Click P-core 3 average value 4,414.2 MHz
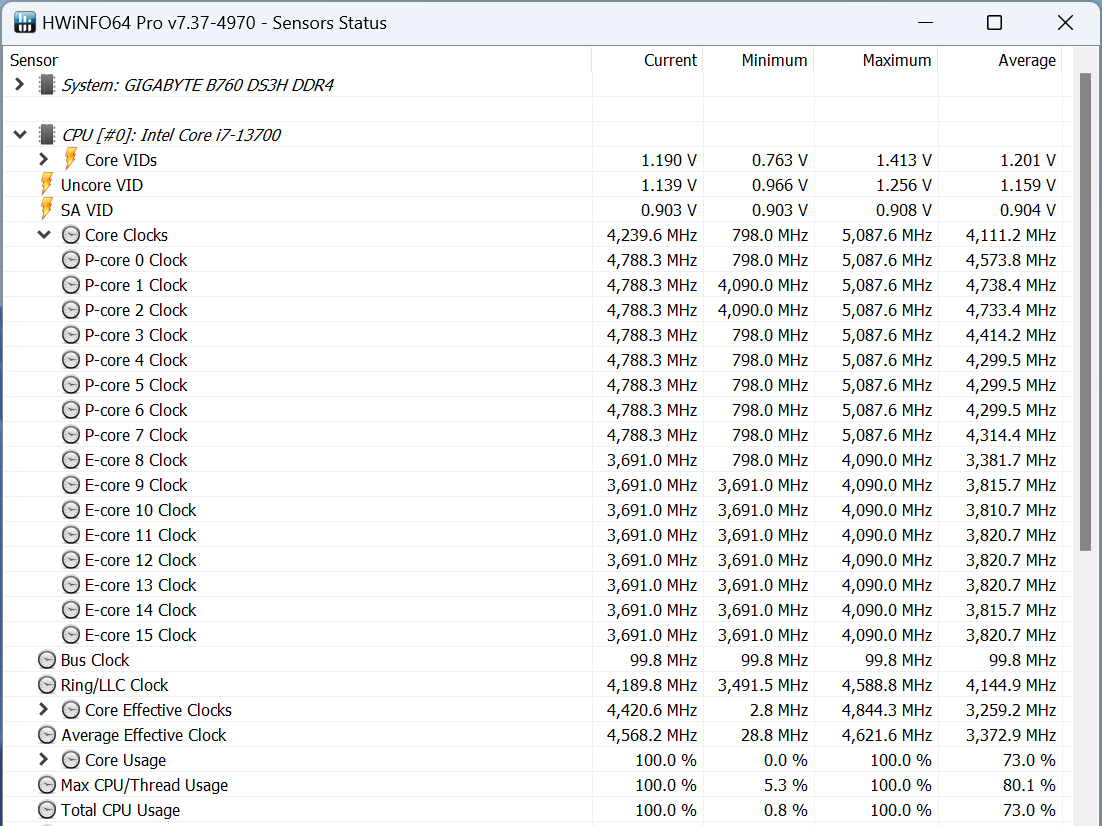Viewport: 1102px width, 826px height. [x=1011, y=335]
